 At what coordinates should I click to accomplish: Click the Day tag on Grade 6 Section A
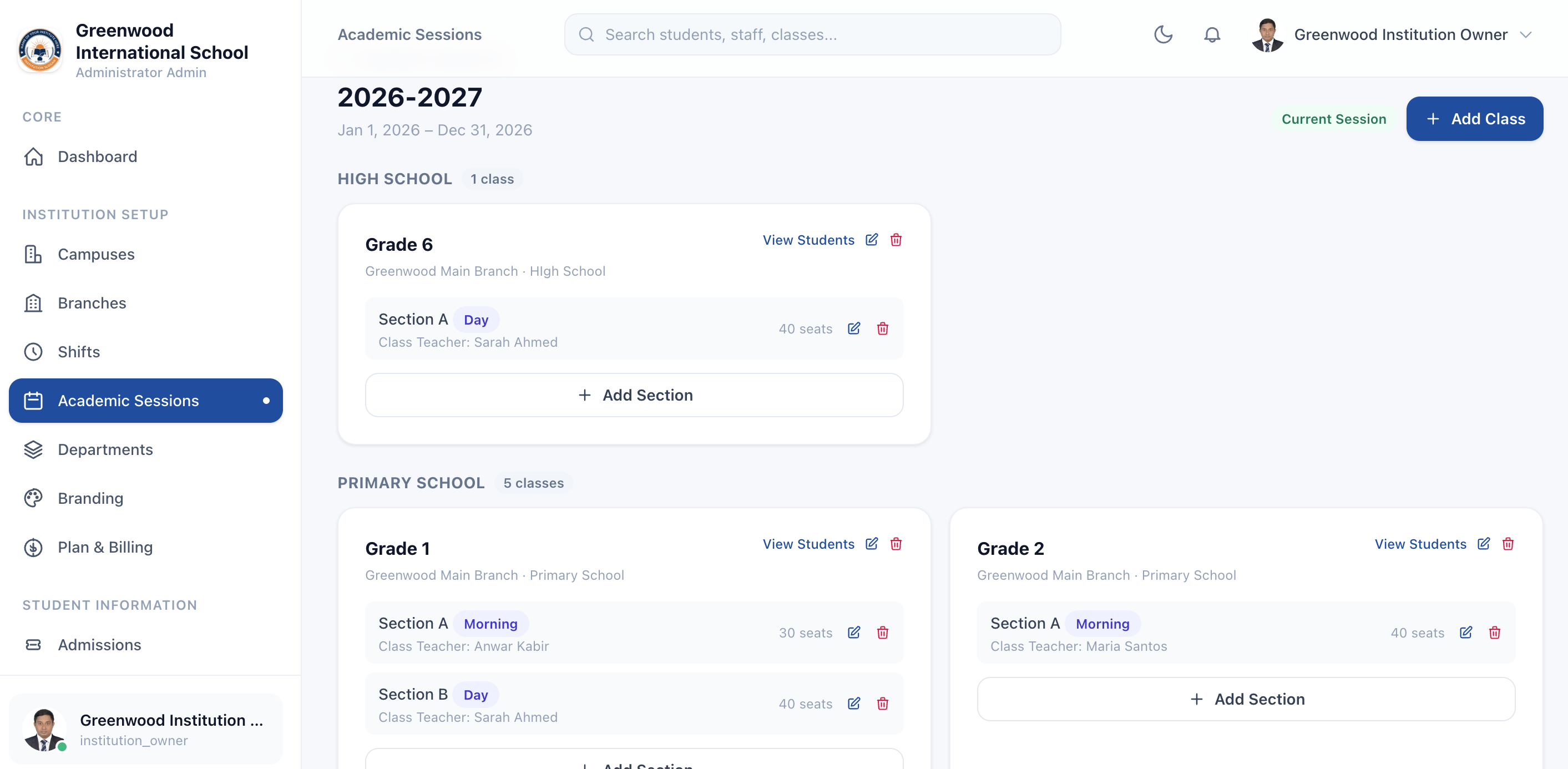(476, 320)
